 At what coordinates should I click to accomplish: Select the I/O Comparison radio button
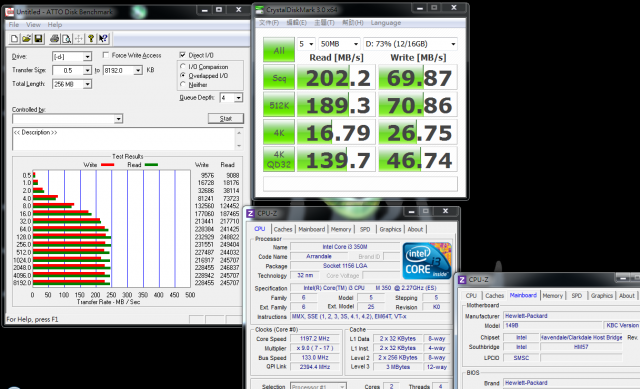(183, 66)
